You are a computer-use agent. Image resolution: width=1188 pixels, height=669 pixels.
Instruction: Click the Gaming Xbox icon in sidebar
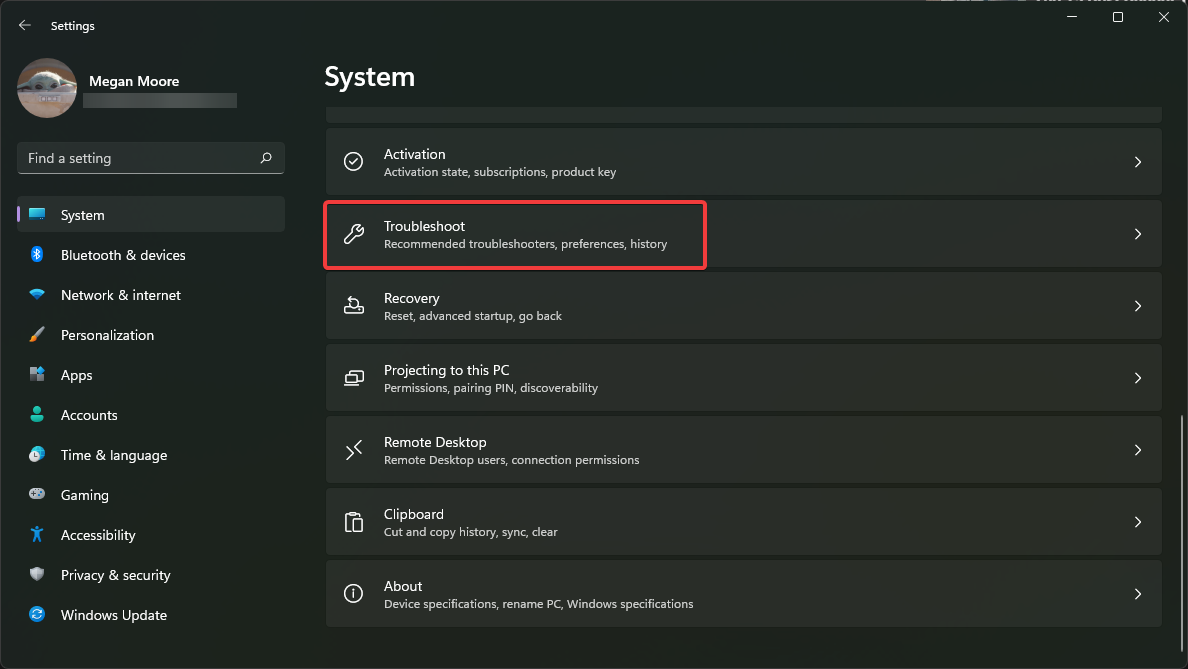point(36,495)
